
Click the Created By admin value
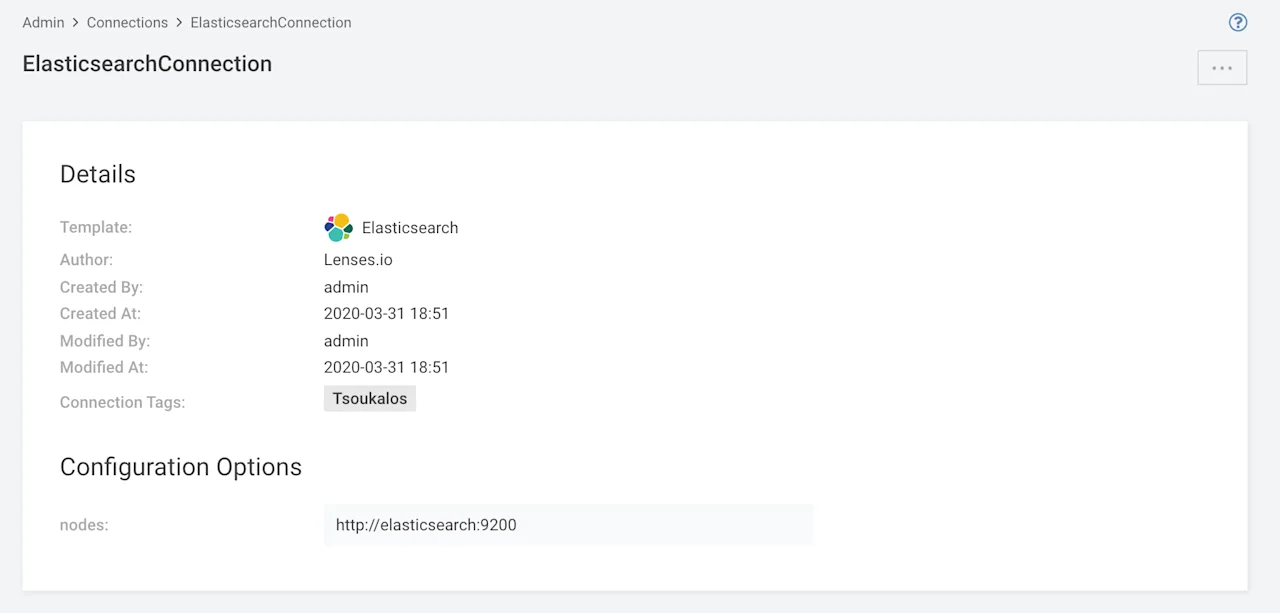[346, 287]
